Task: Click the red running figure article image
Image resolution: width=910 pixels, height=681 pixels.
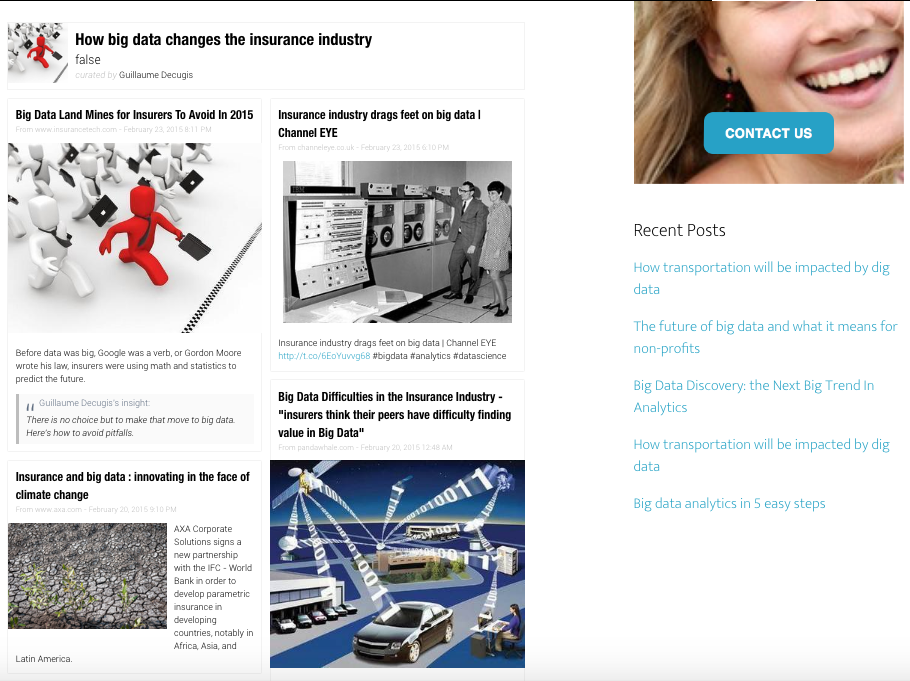Action: tap(135, 238)
